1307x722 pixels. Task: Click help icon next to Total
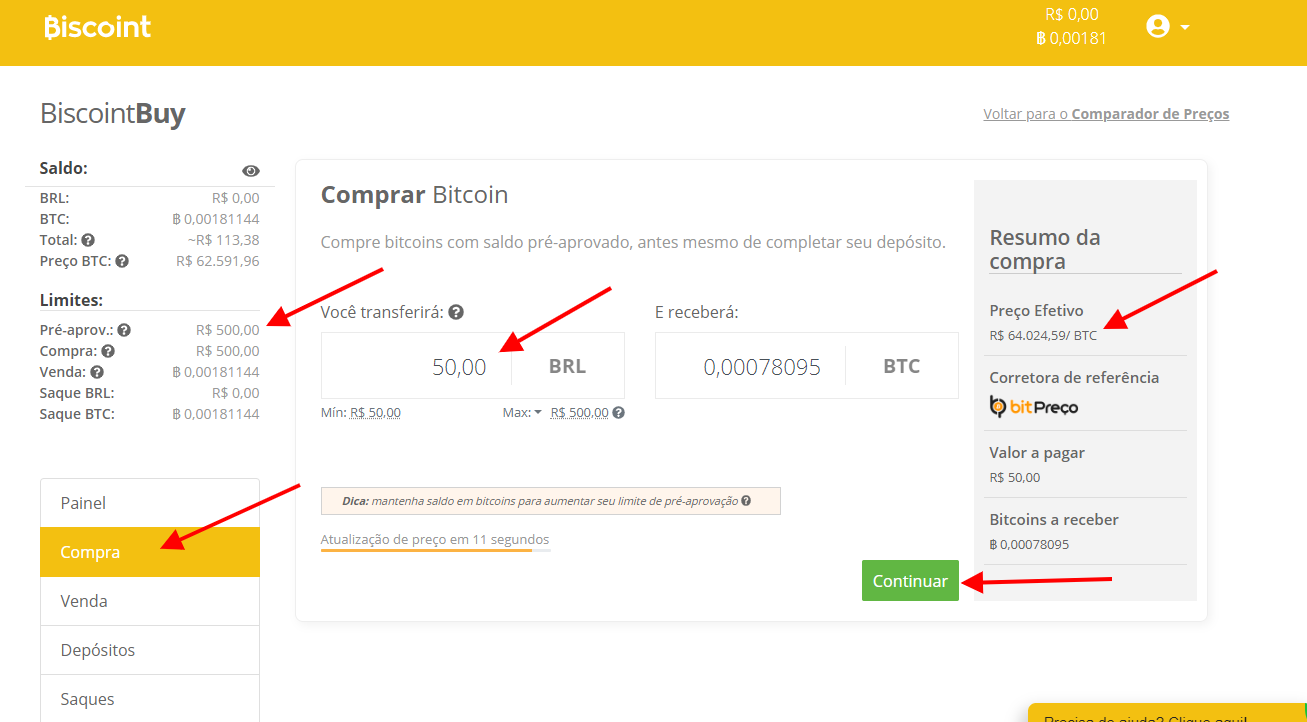[88, 240]
